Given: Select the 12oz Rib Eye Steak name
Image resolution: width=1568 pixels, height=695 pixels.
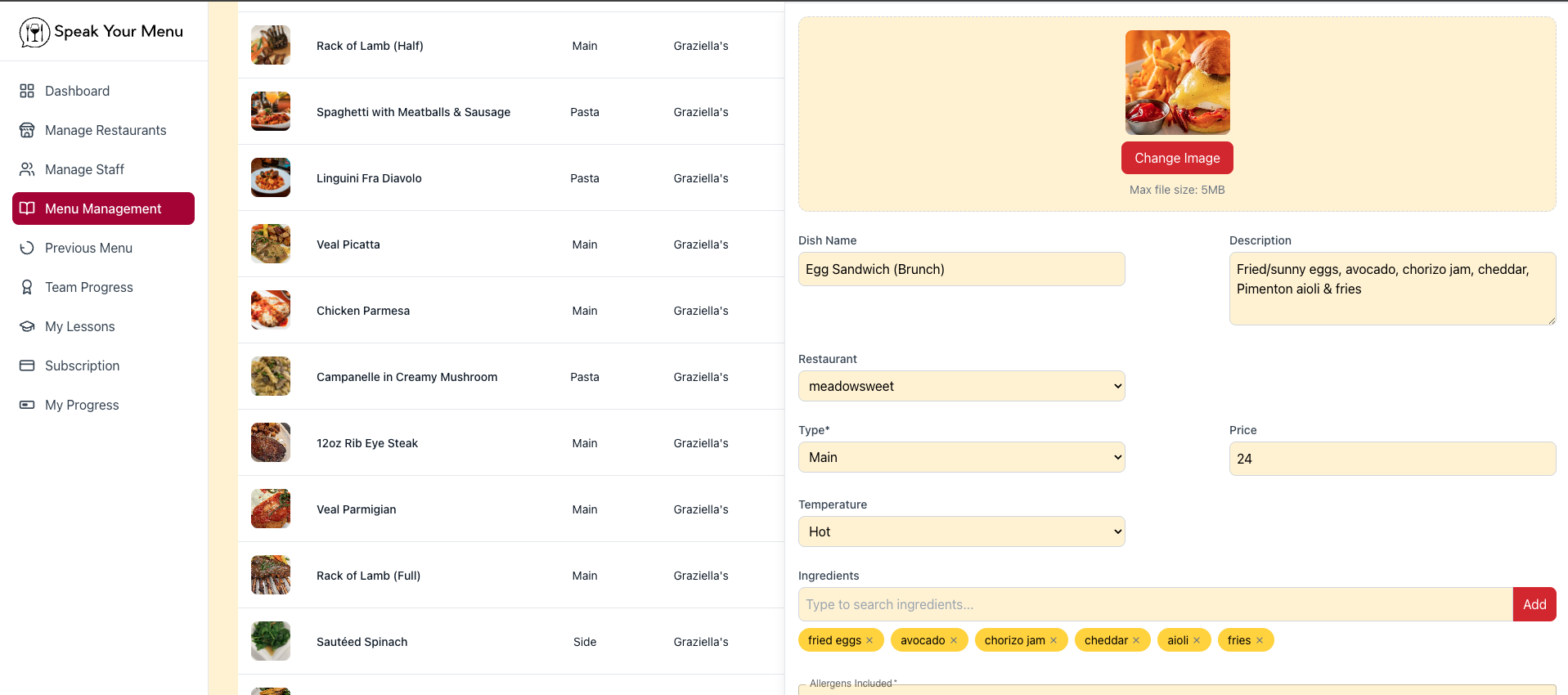Looking at the screenshot, I should pos(367,443).
